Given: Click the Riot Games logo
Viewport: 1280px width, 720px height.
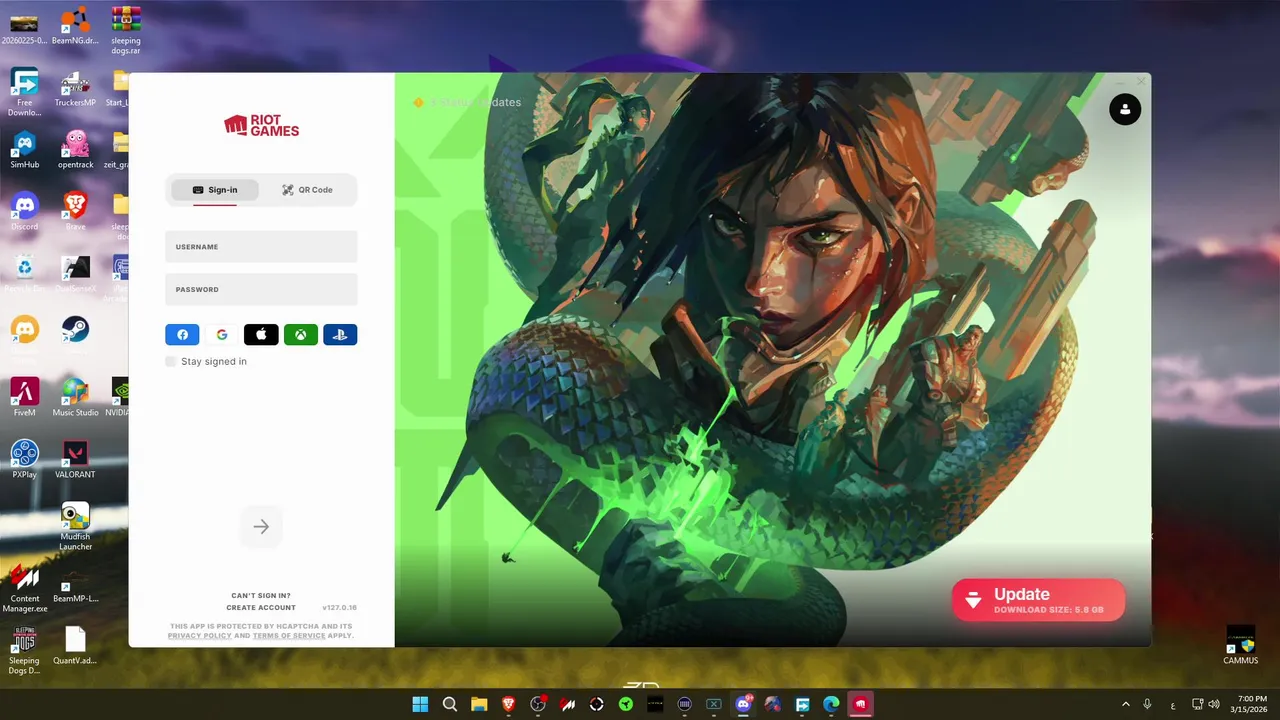Looking at the screenshot, I should 261,125.
